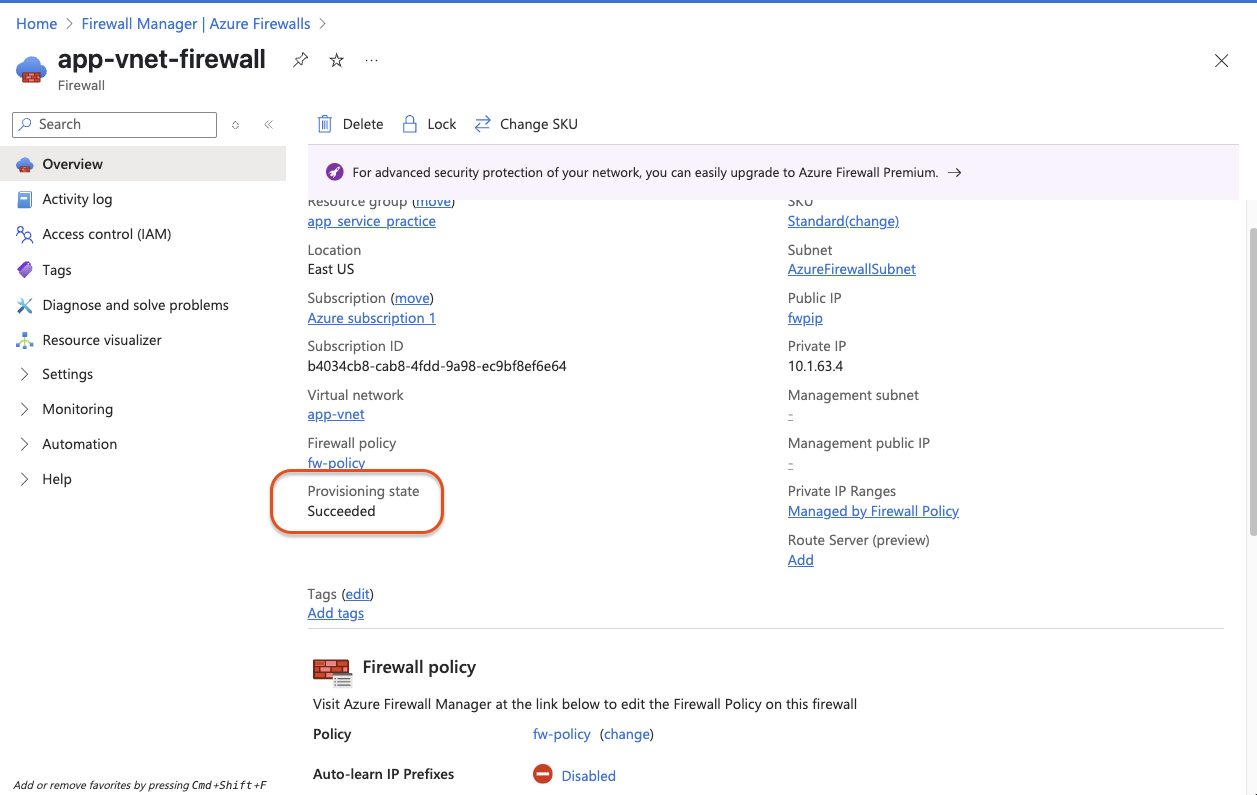Collapse the sidebar menu with double chevron
Viewport: 1257px width, 795px height.
268,125
